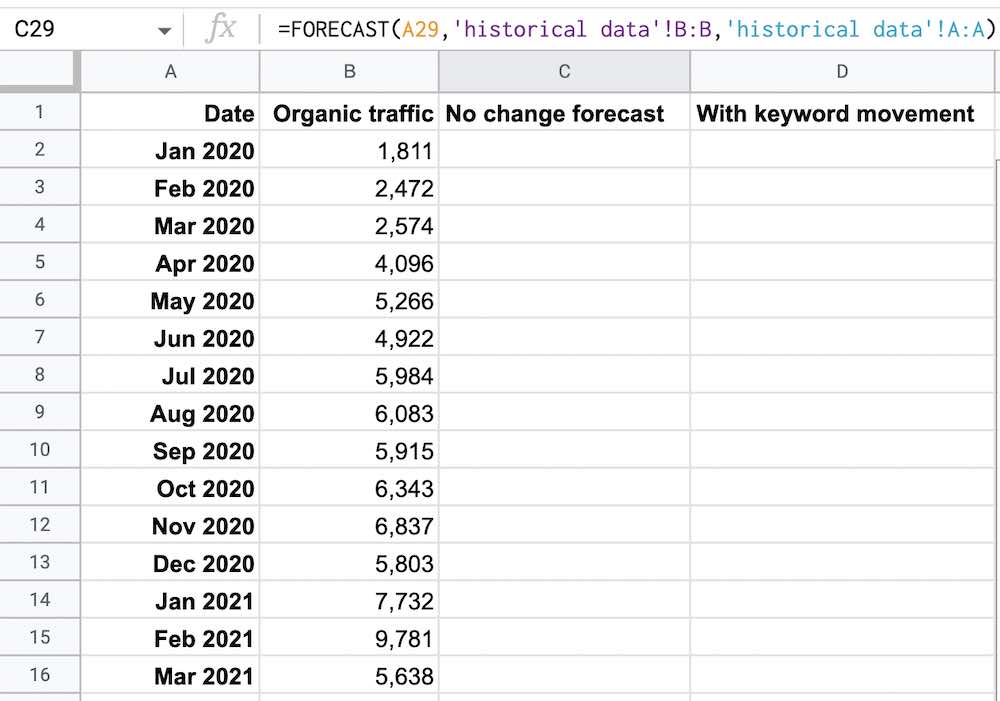Select row 8 header

(x=39, y=375)
